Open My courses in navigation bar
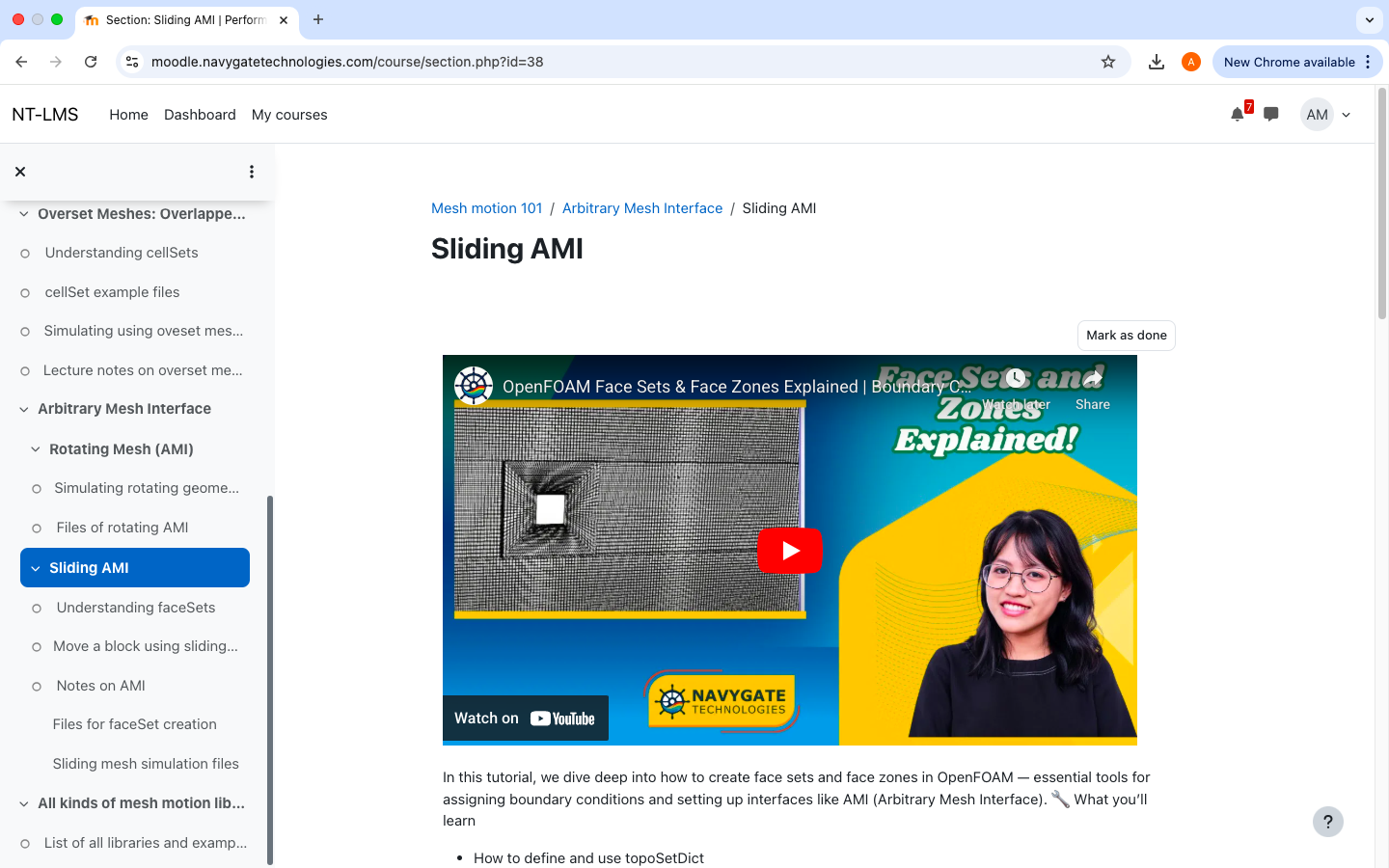The image size is (1389, 868). pyautogui.click(x=289, y=115)
